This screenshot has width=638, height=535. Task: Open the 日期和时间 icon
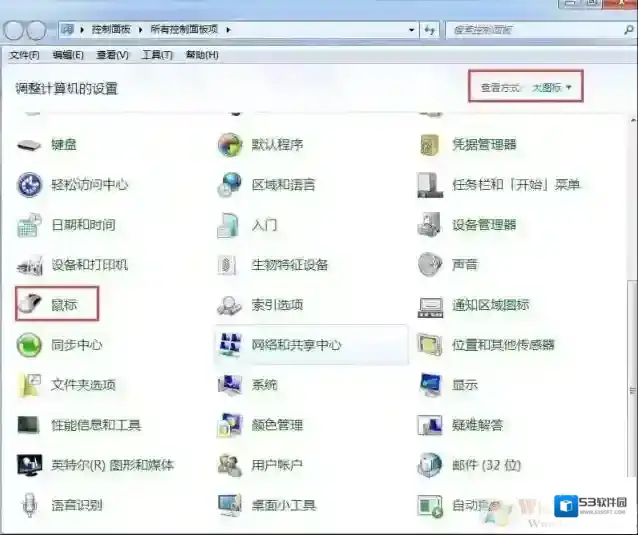pyautogui.click(x=30, y=224)
